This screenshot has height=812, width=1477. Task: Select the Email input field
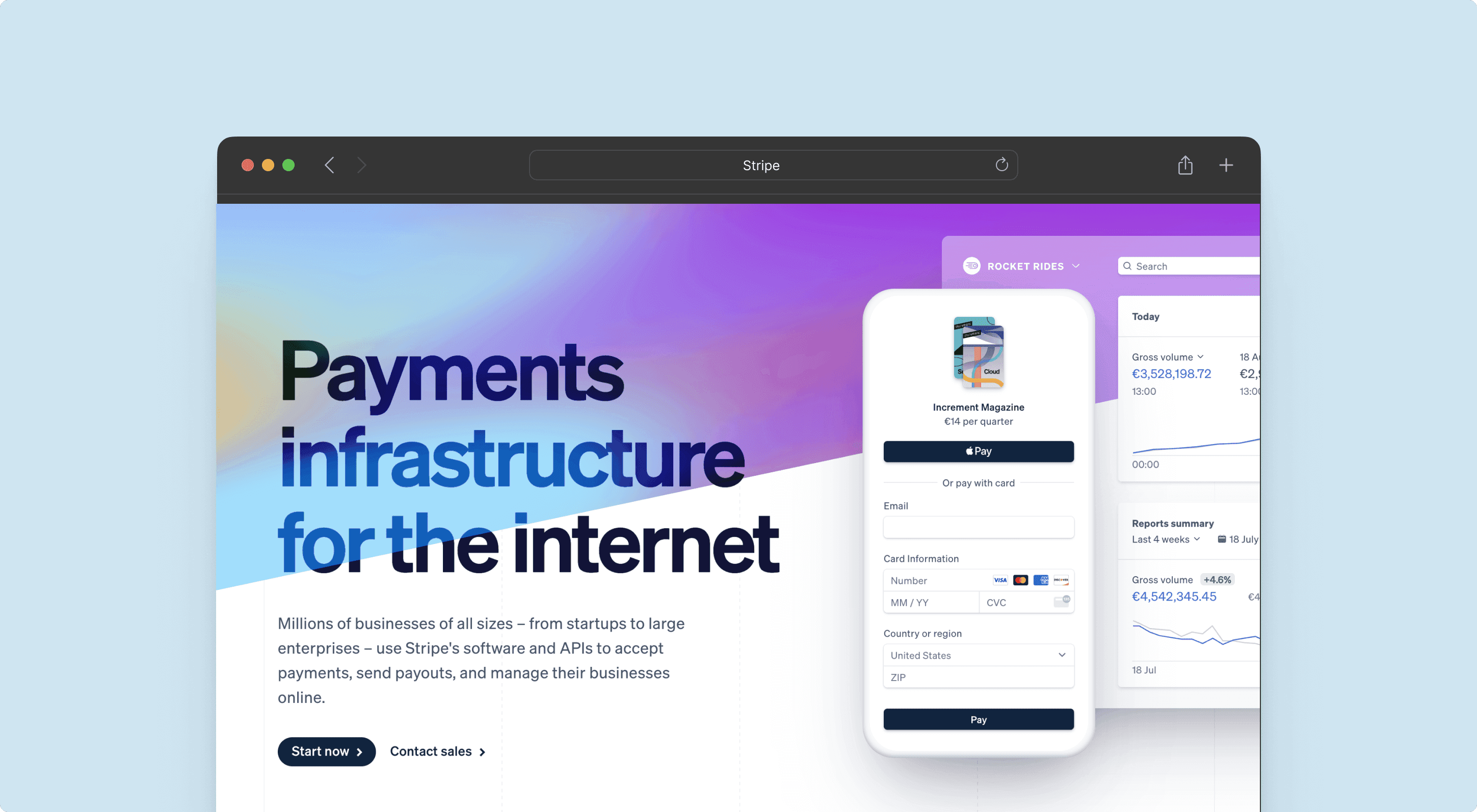coord(978,527)
